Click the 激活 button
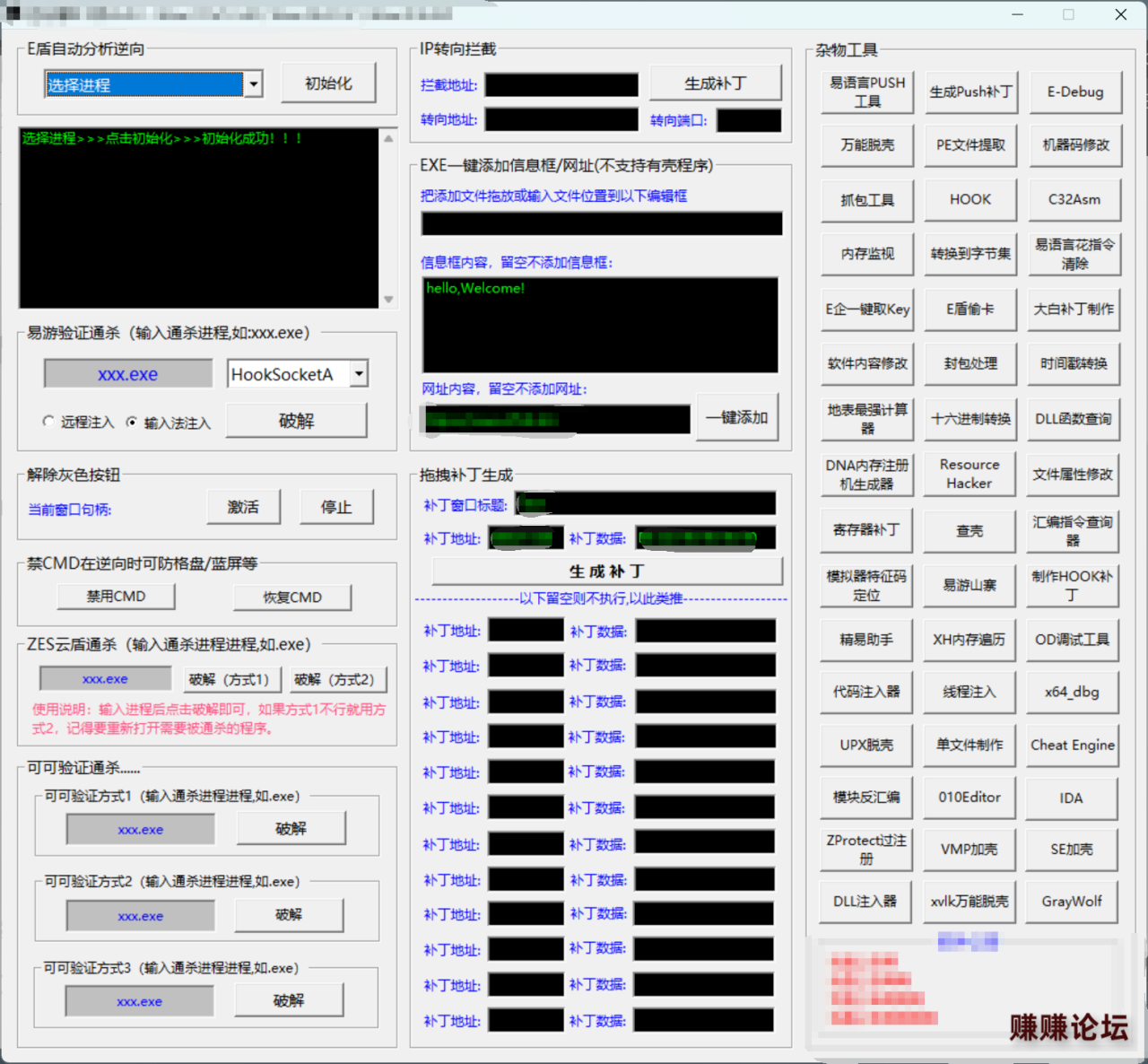The height and width of the screenshot is (1064, 1148). 243,507
